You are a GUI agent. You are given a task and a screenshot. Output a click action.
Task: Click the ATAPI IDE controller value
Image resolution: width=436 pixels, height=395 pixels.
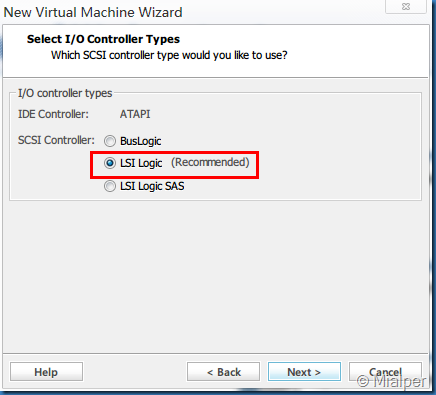tap(135, 114)
